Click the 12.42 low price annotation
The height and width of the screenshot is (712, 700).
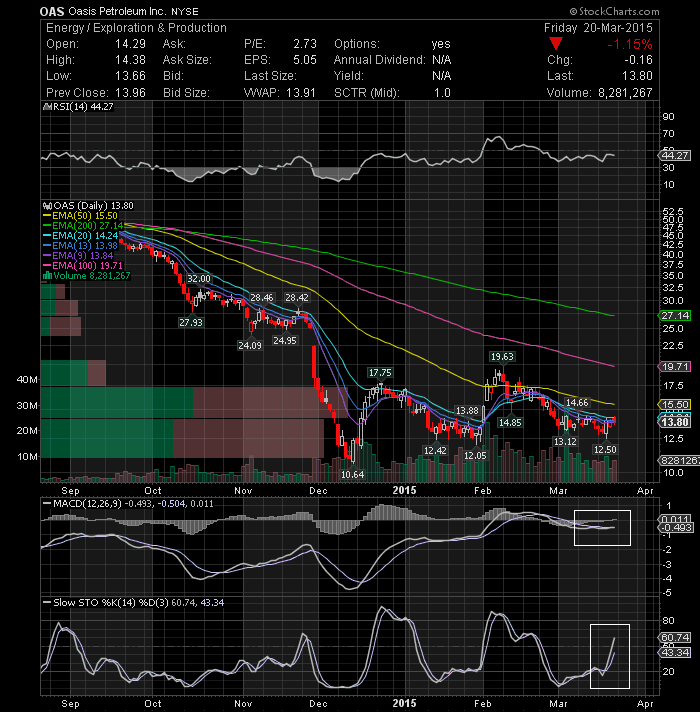(435, 450)
